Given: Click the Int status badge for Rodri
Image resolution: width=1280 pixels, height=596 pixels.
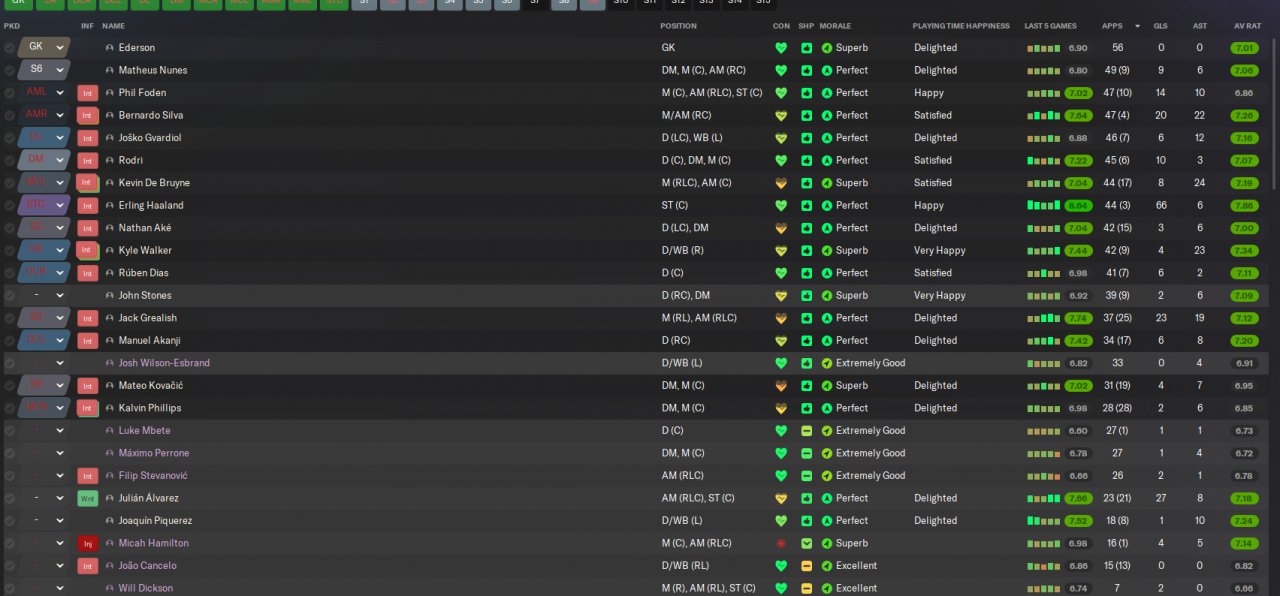Looking at the screenshot, I should tap(88, 160).
